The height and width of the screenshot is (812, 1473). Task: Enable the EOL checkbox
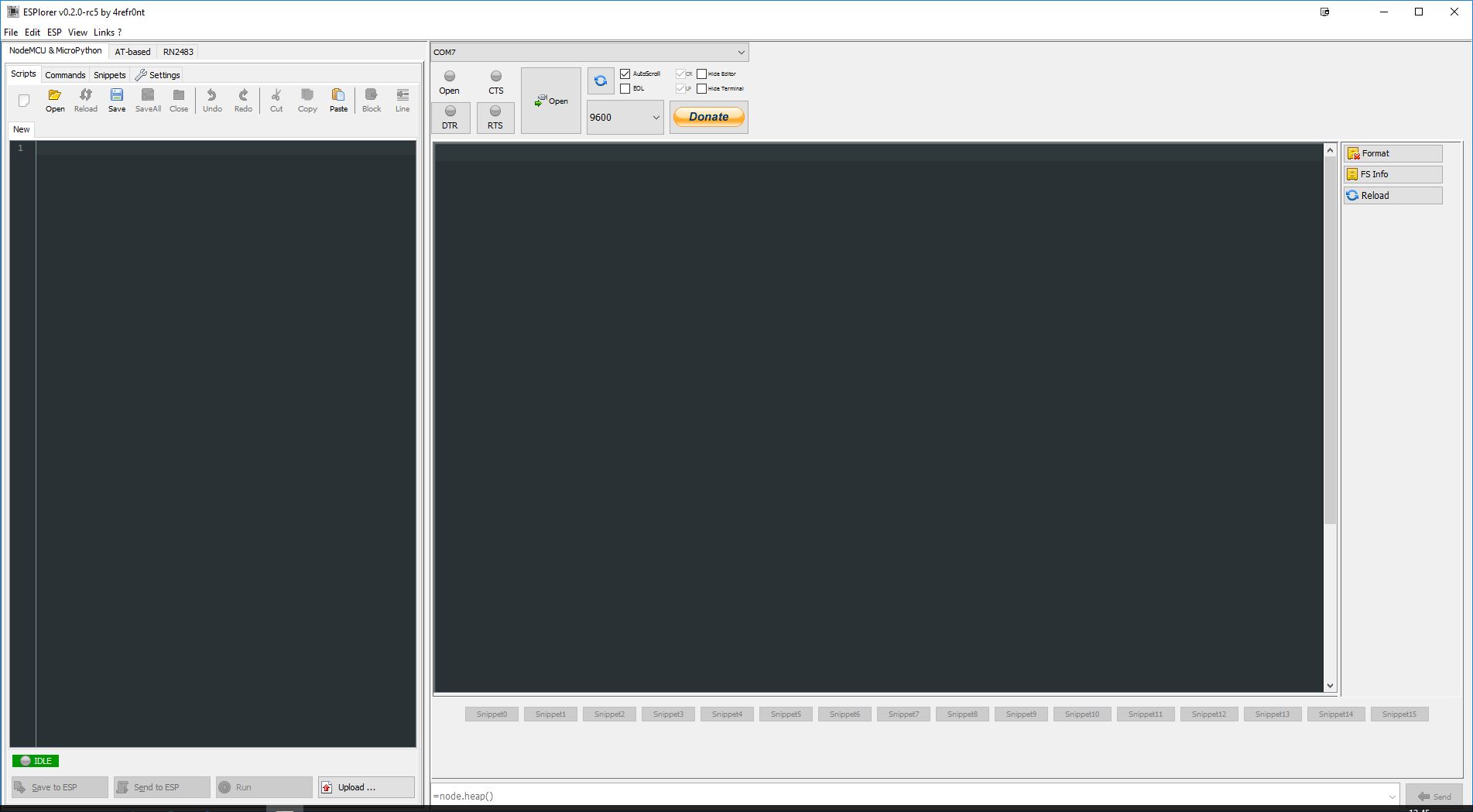tap(625, 88)
